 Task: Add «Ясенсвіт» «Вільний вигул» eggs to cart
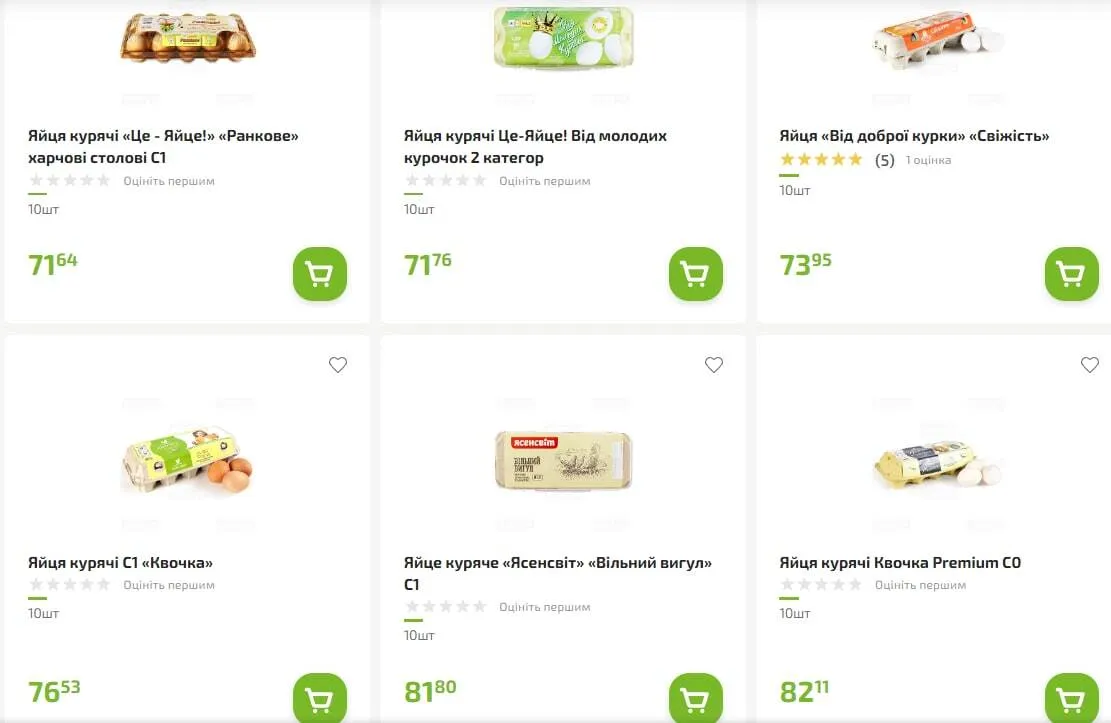[695, 698]
